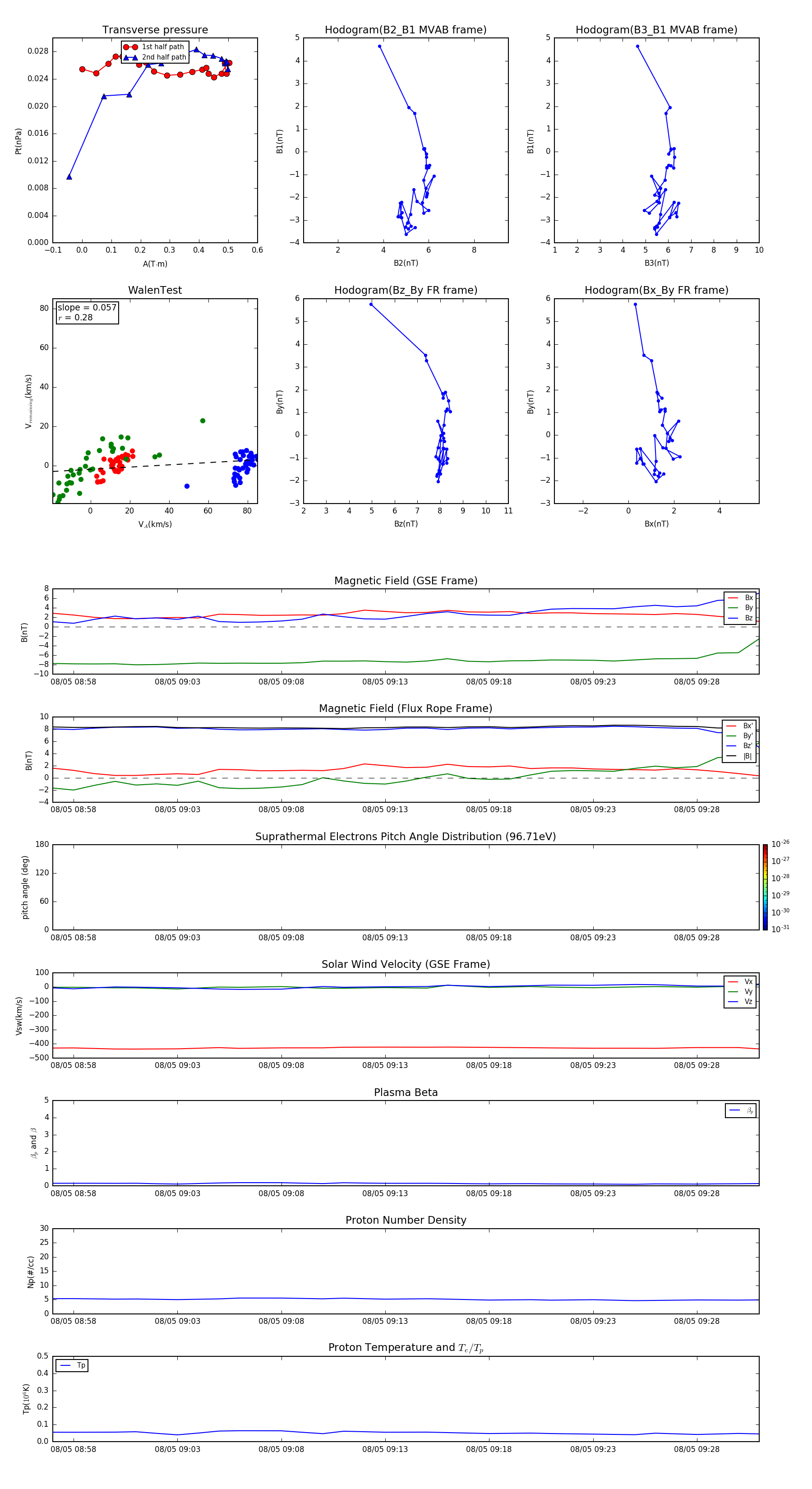Click the 'Np(#/cc)' axis label
Viewport: 812px width, 1489px height.
pyautogui.click(x=31, y=1272)
